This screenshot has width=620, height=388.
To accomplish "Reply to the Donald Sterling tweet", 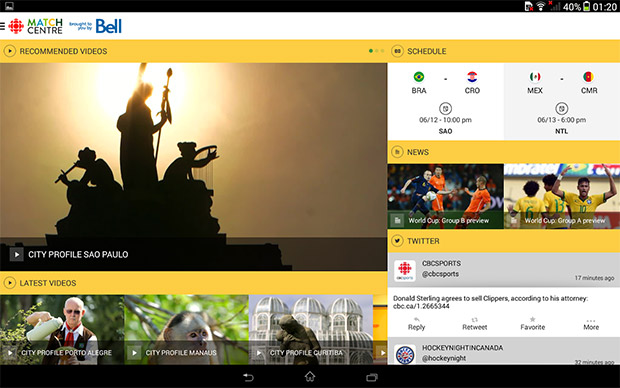I will 416,324.
